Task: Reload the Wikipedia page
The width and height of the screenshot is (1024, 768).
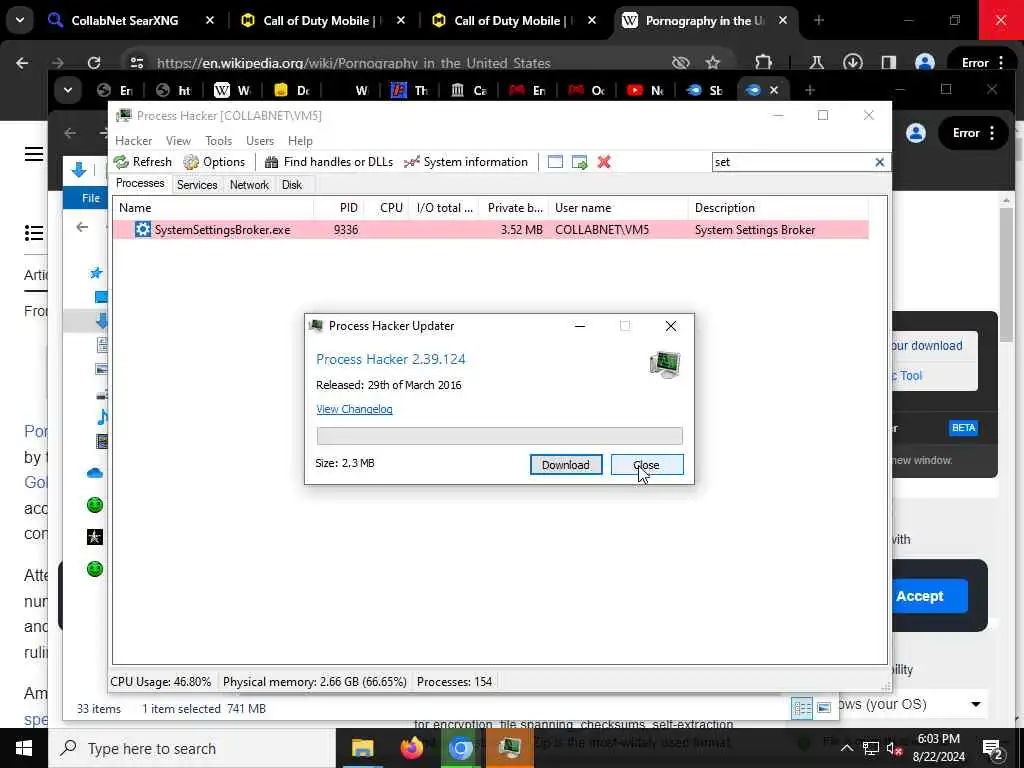Action: pos(94,63)
